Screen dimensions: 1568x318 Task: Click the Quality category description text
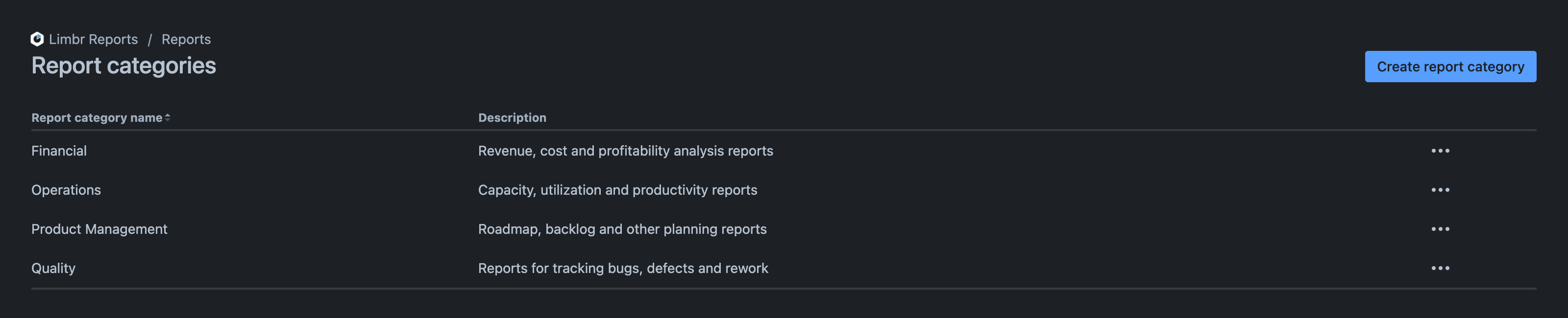click(x=623, y=268)
